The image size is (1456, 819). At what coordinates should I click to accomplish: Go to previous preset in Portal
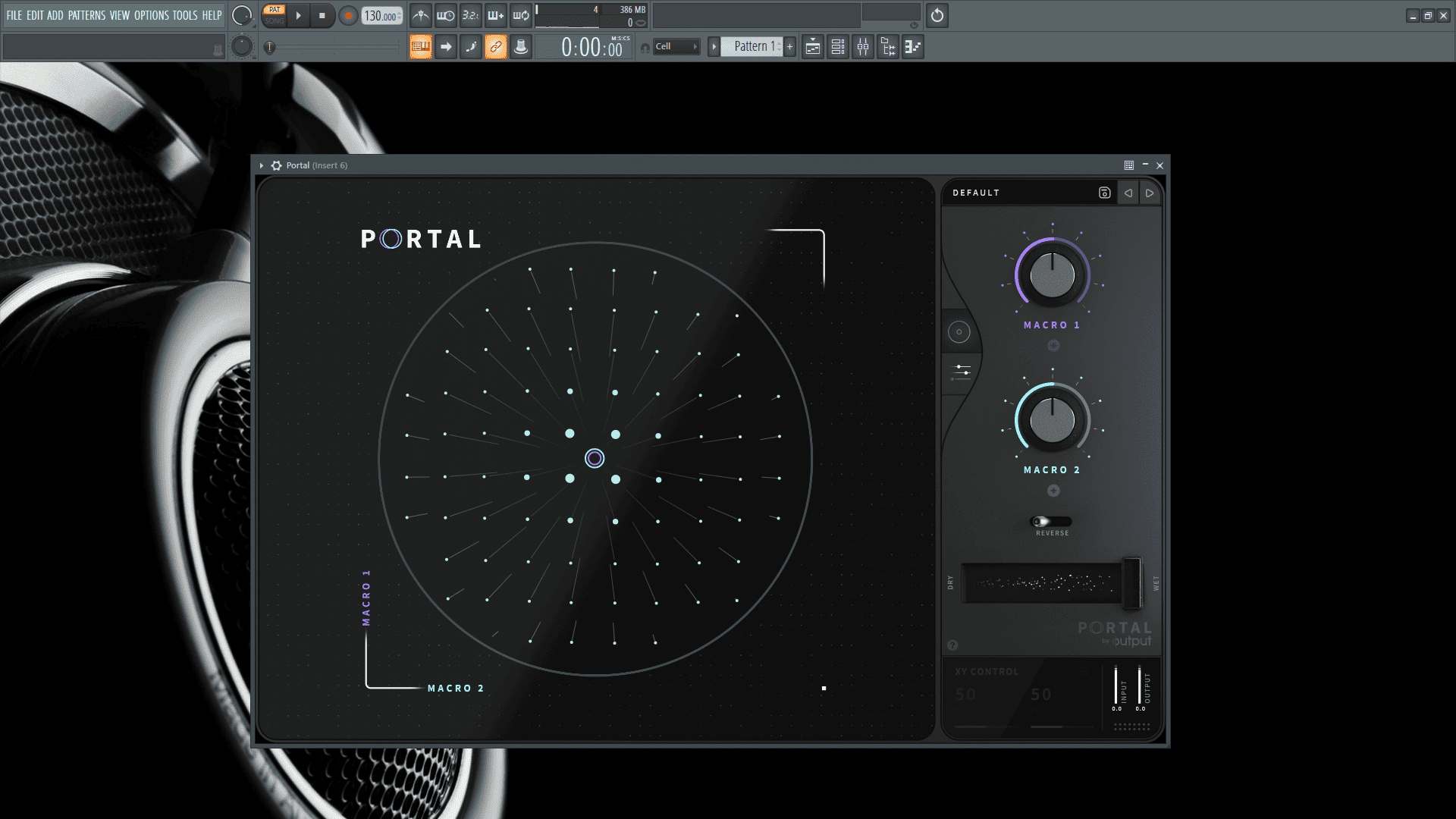[x=1128, y=193]
